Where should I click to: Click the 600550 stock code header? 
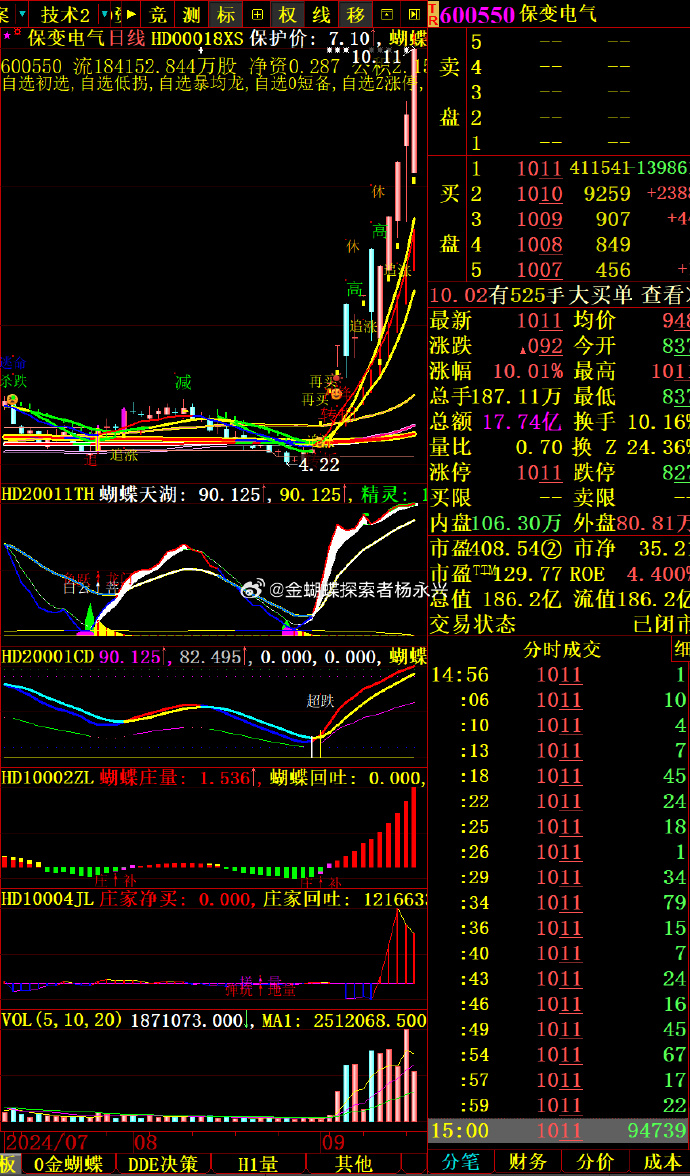[x=477, y=14]
